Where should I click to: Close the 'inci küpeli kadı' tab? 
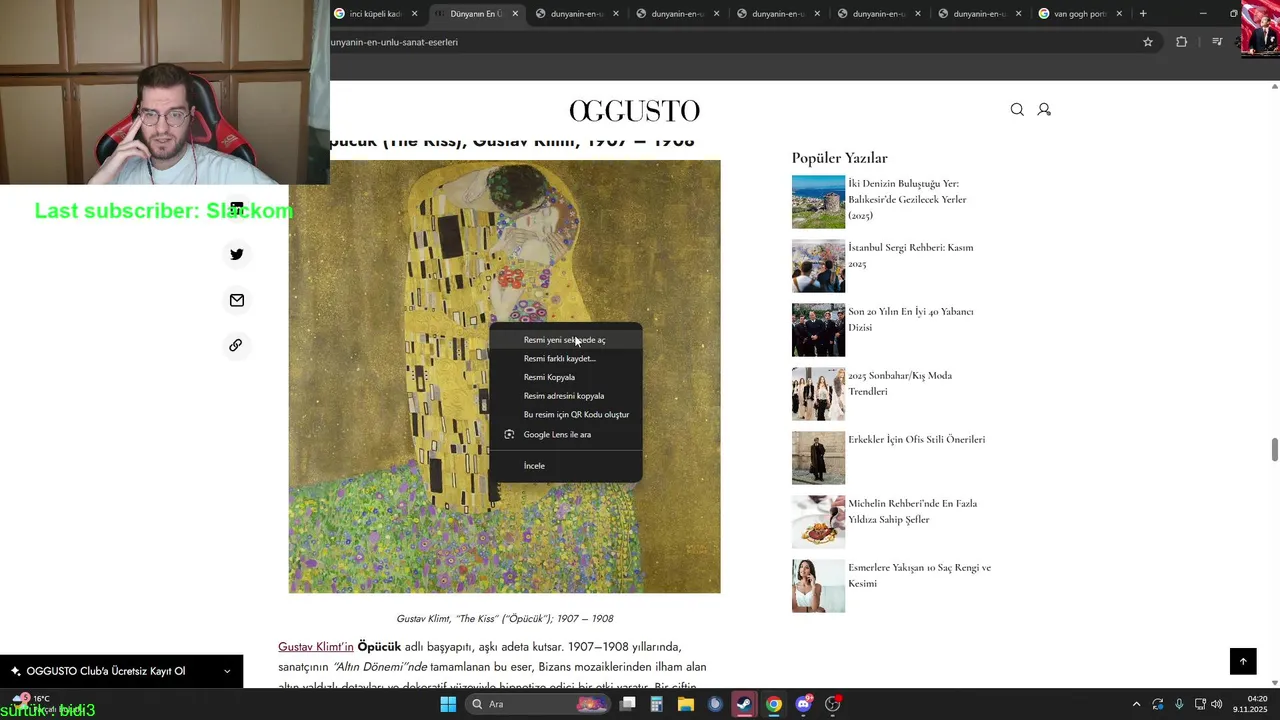coord(415,14)
